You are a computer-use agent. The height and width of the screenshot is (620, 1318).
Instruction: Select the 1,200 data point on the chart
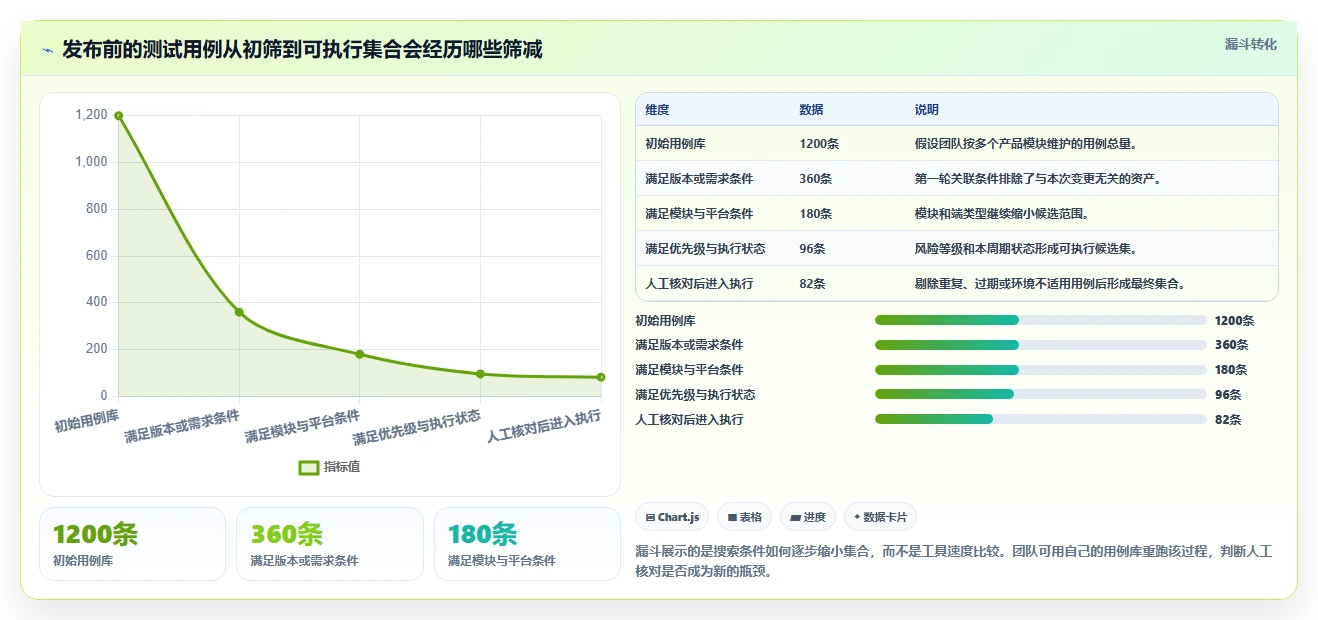[118, 115]
